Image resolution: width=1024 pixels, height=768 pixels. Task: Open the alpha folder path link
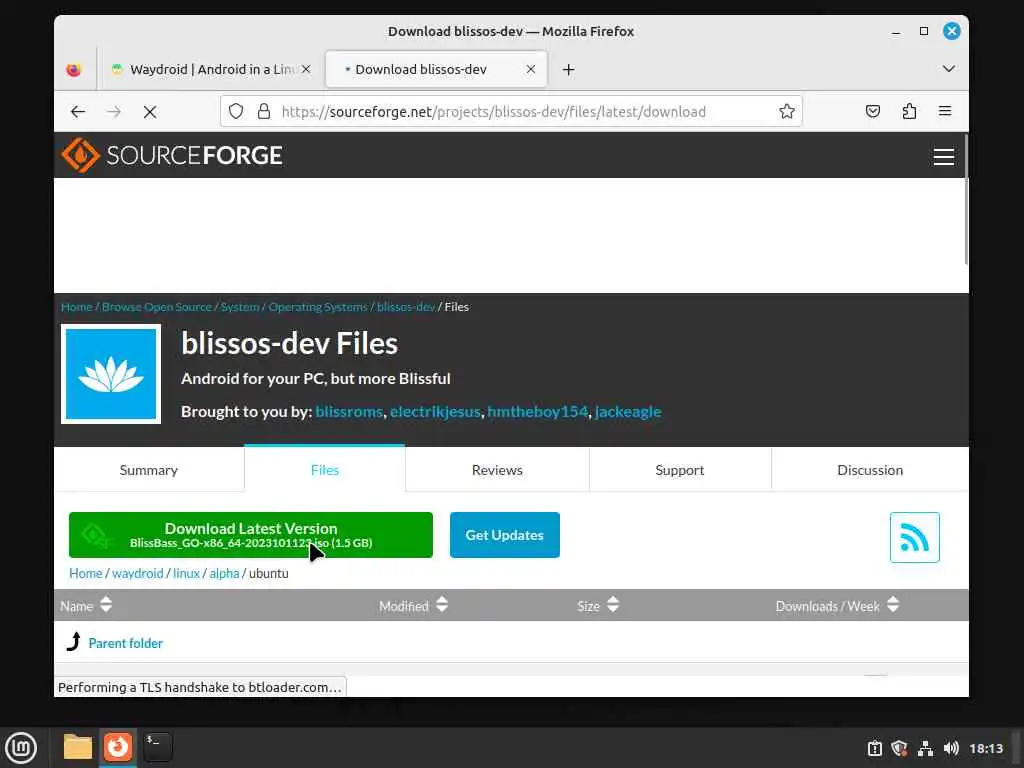(x=224, y=573)
